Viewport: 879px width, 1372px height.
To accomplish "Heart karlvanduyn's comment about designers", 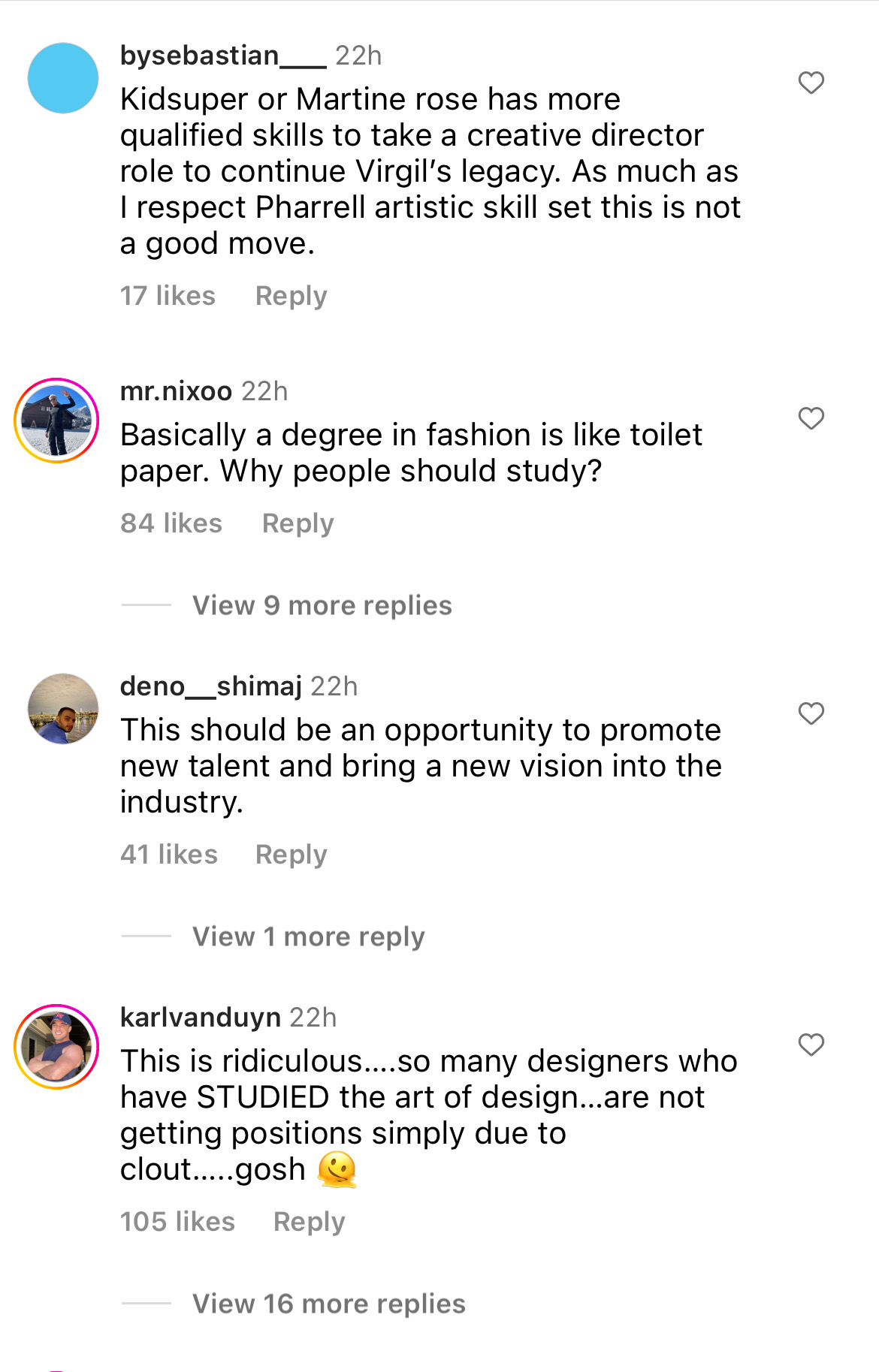I will 811,1045.
